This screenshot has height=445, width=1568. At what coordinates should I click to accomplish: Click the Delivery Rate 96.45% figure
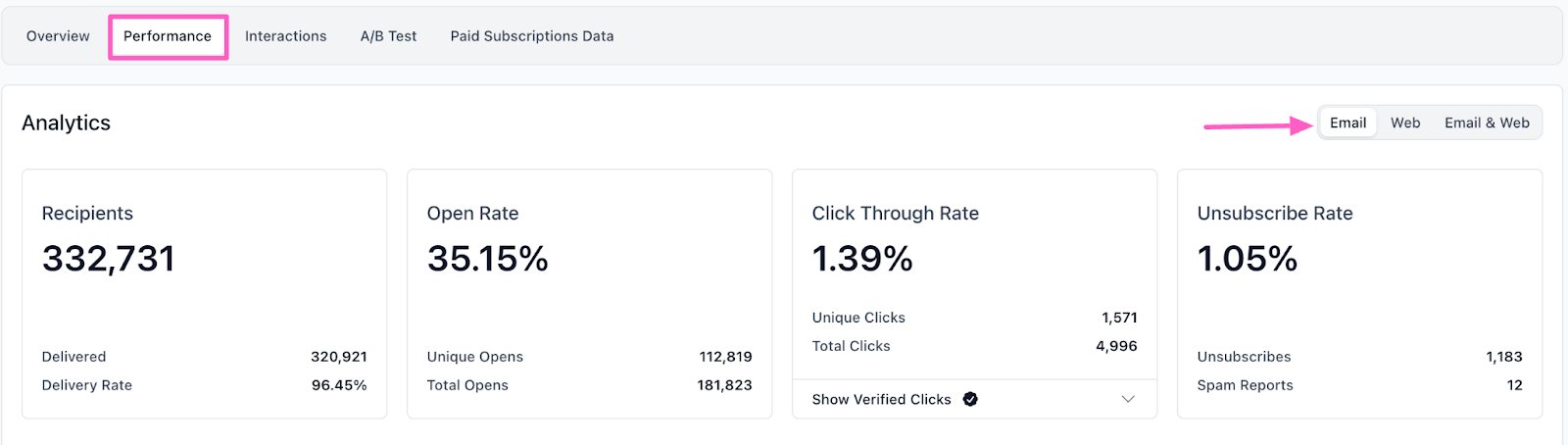(x=339, y=385)
